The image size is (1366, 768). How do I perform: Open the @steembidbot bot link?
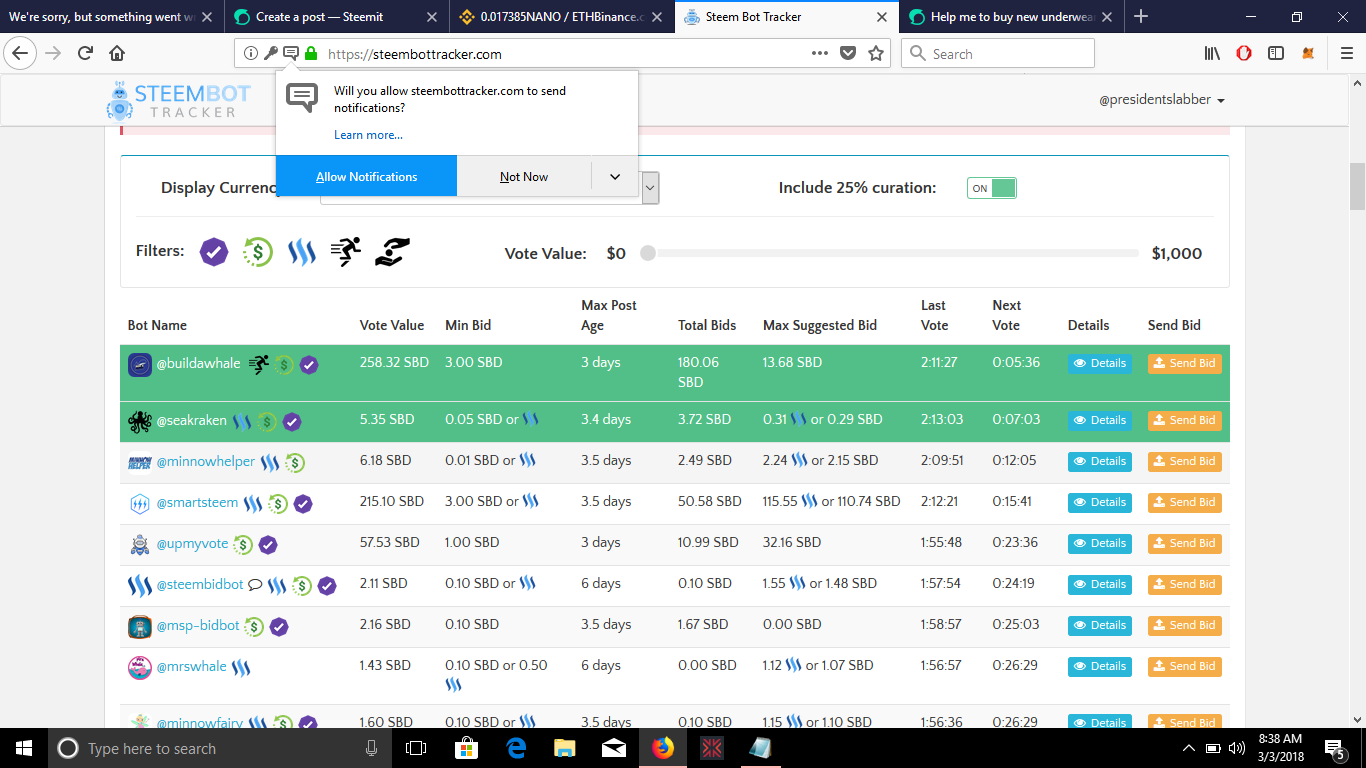pos(200,584)
